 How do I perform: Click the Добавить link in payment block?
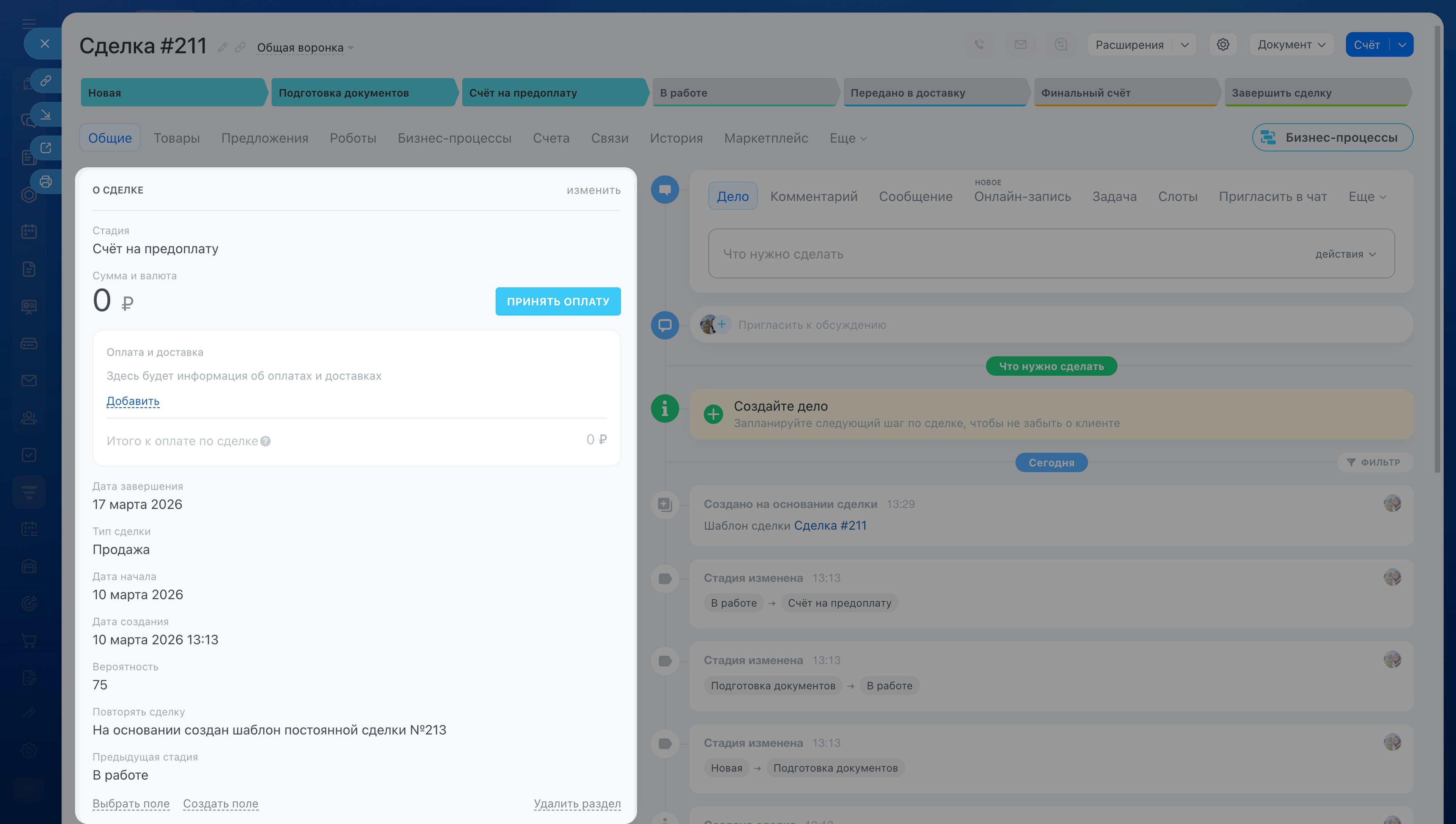pos(133,401)
